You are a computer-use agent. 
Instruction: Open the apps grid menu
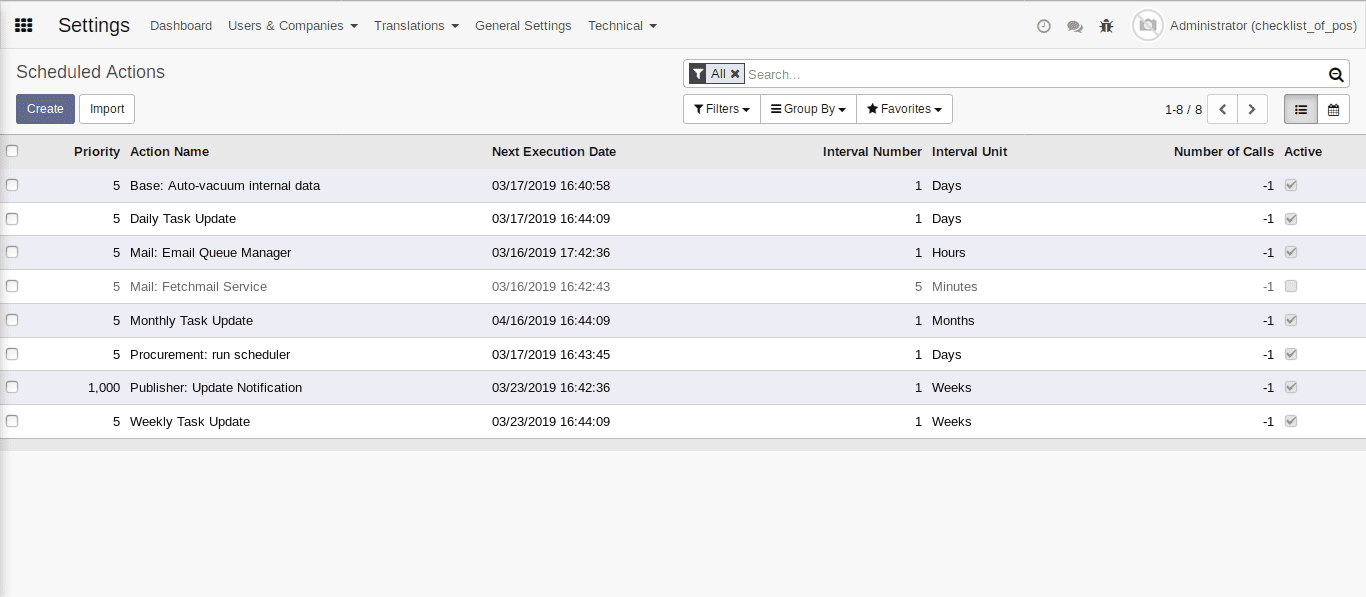23,25
